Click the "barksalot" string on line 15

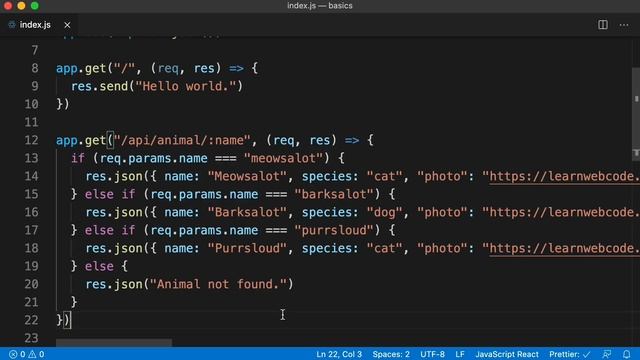(x=334, y=194)
